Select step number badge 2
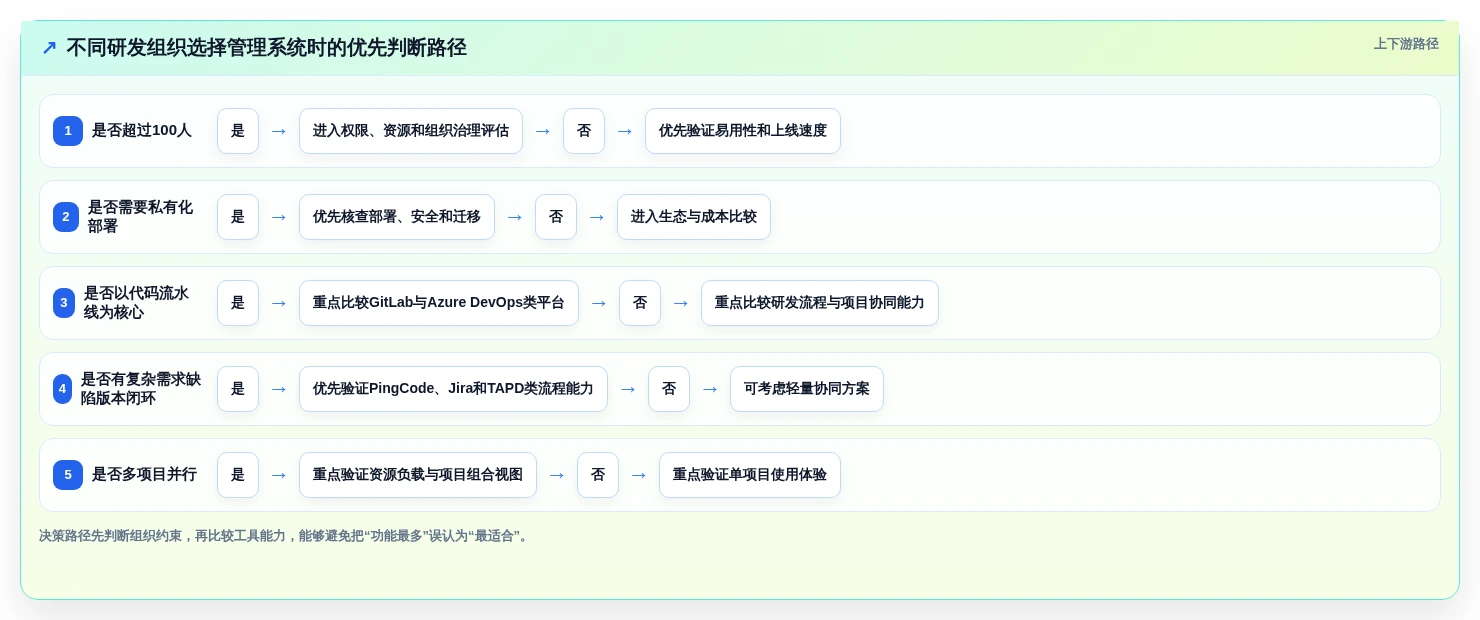 point(66,217)
